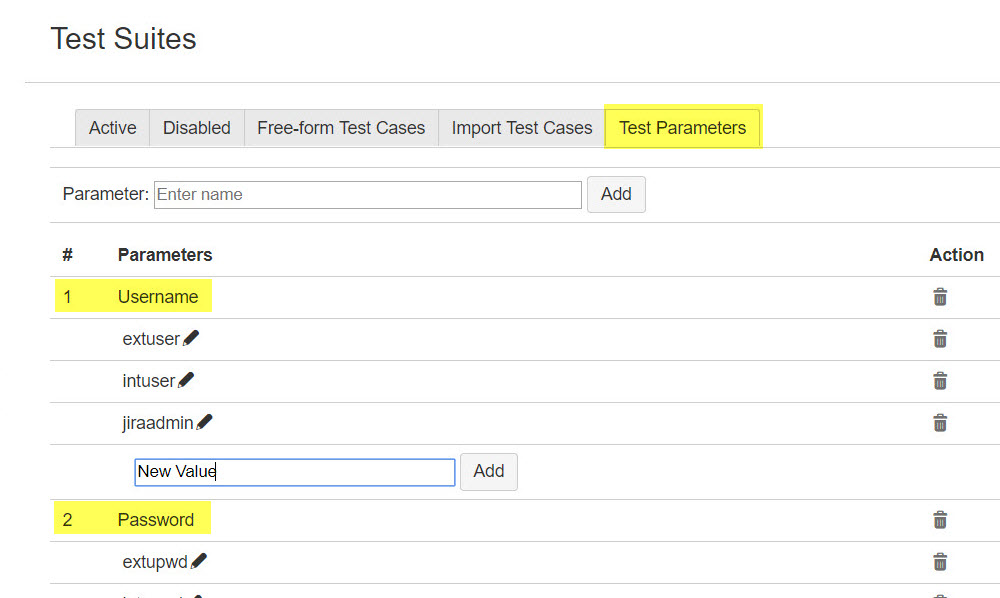
Task: Remove the jiraadmin value
Action: pyautogui.click(x=940, y=423)
